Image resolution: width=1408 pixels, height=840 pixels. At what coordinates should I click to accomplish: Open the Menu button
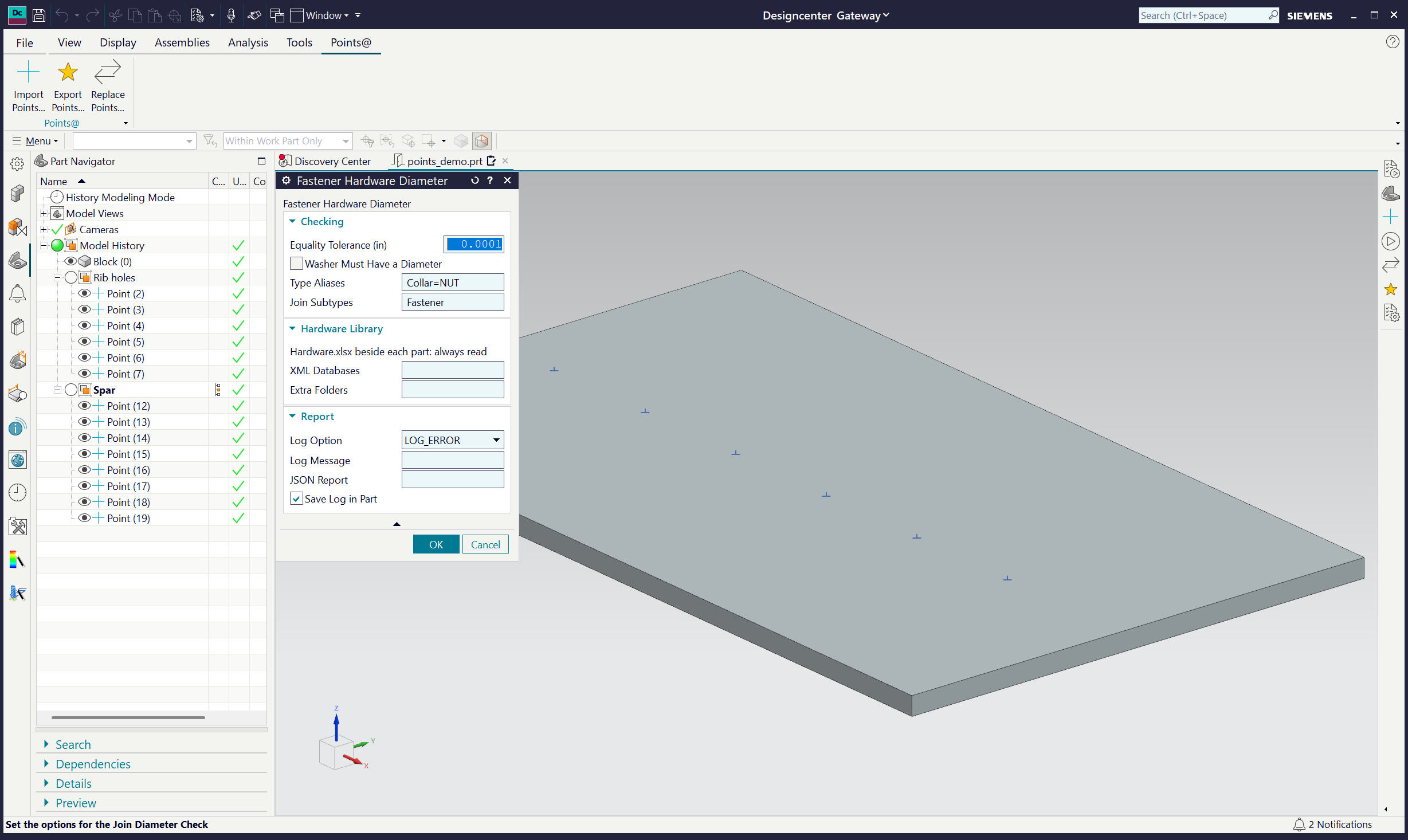click(36, 141)
